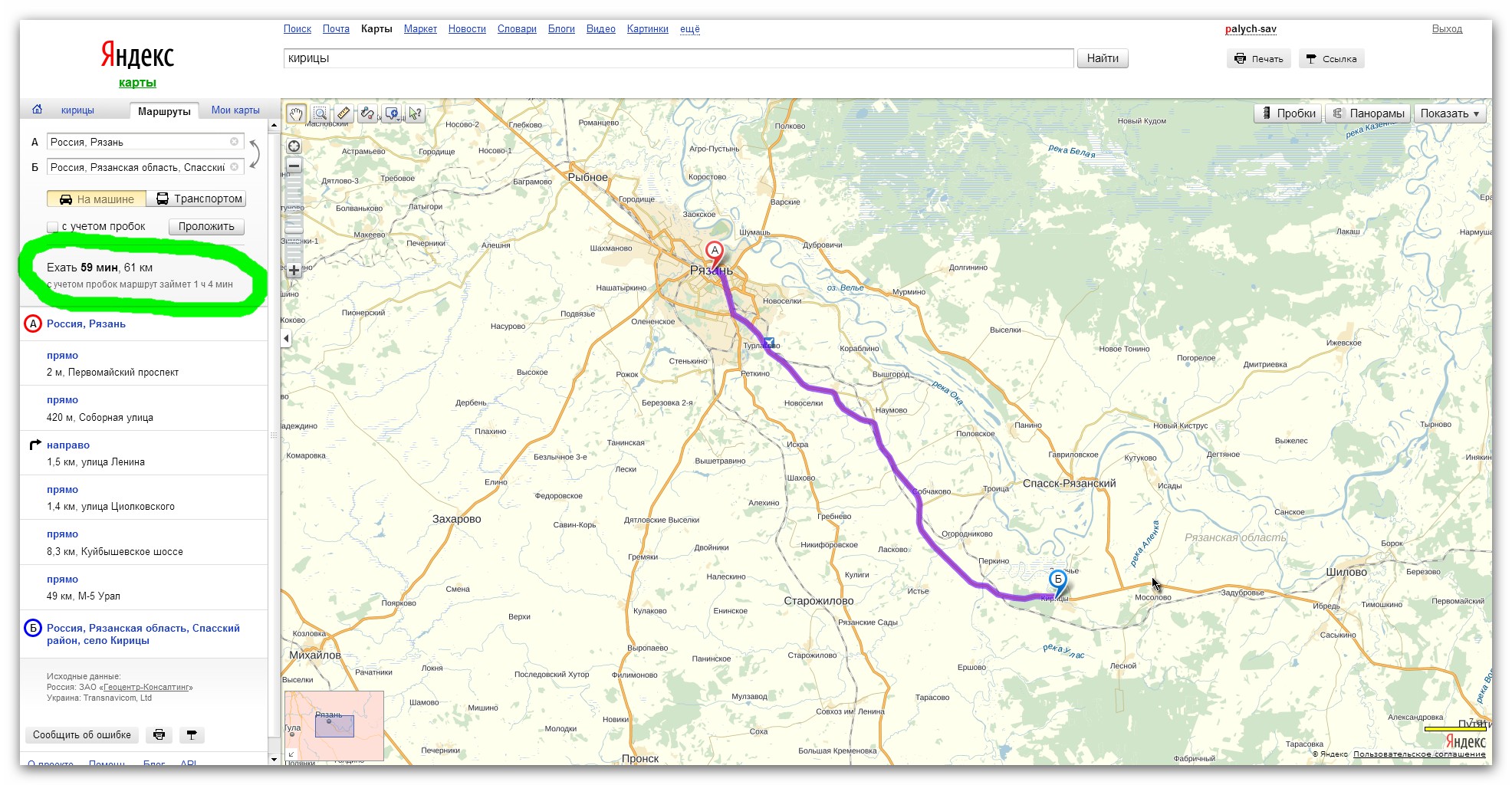Open the Показать layers dropdown

(1450, 113)
